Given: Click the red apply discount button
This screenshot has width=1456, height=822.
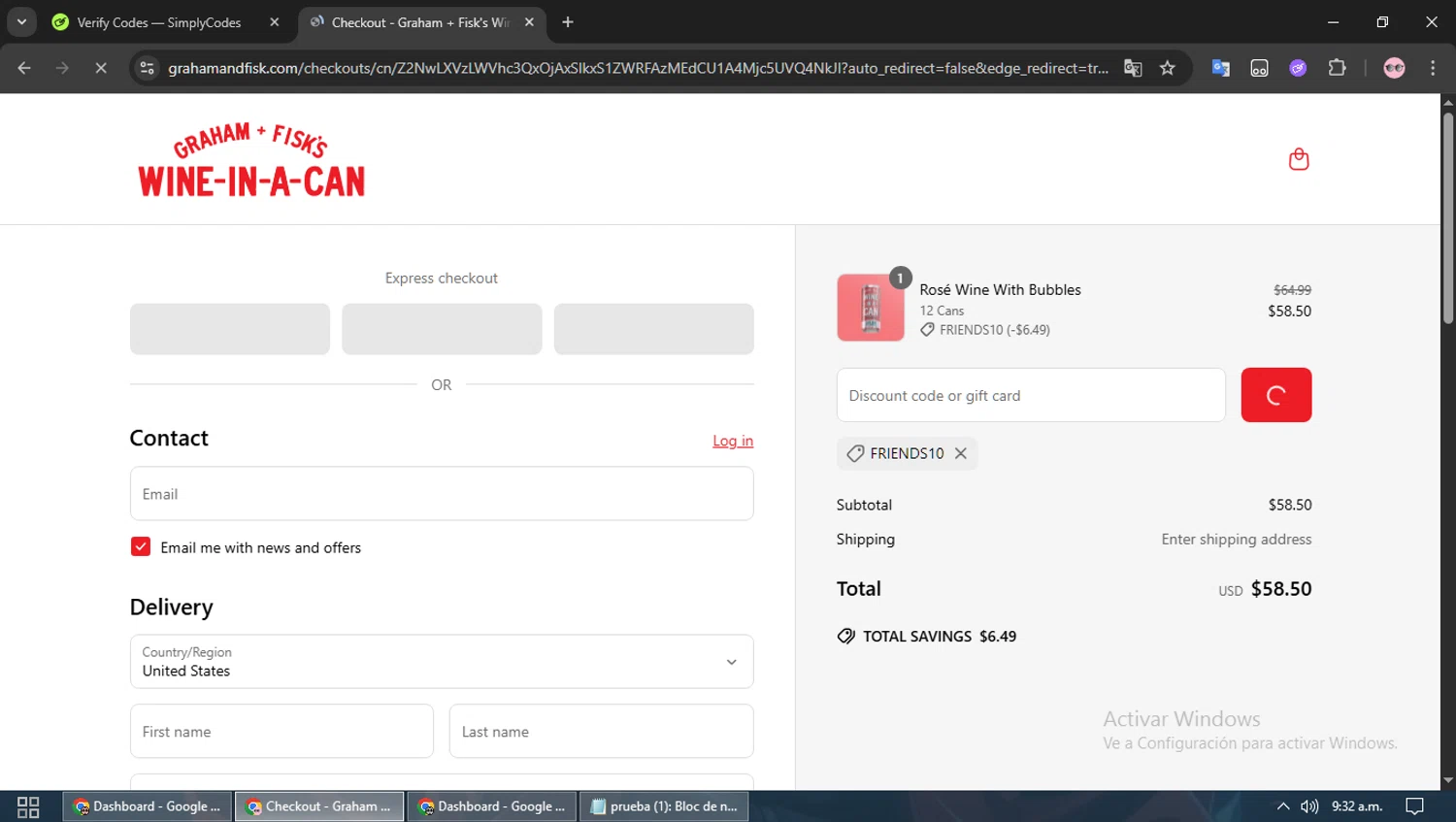Looking at the screenshot, I should tap(1275, 395).
